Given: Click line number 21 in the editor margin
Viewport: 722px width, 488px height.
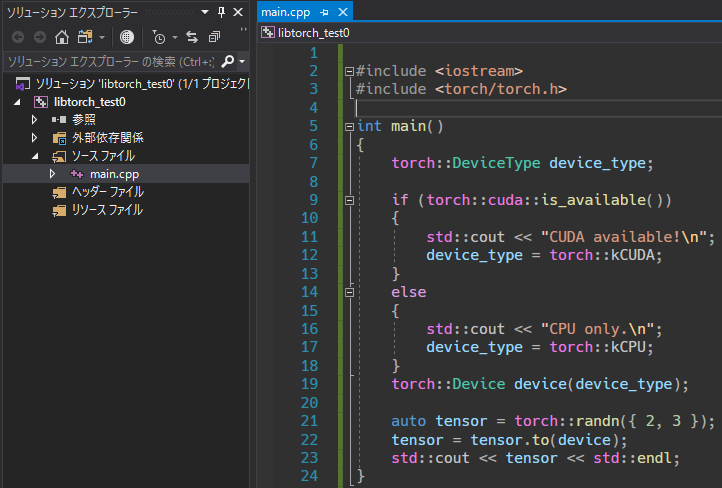Looking at the screenshot, I should tap(309, 421).
